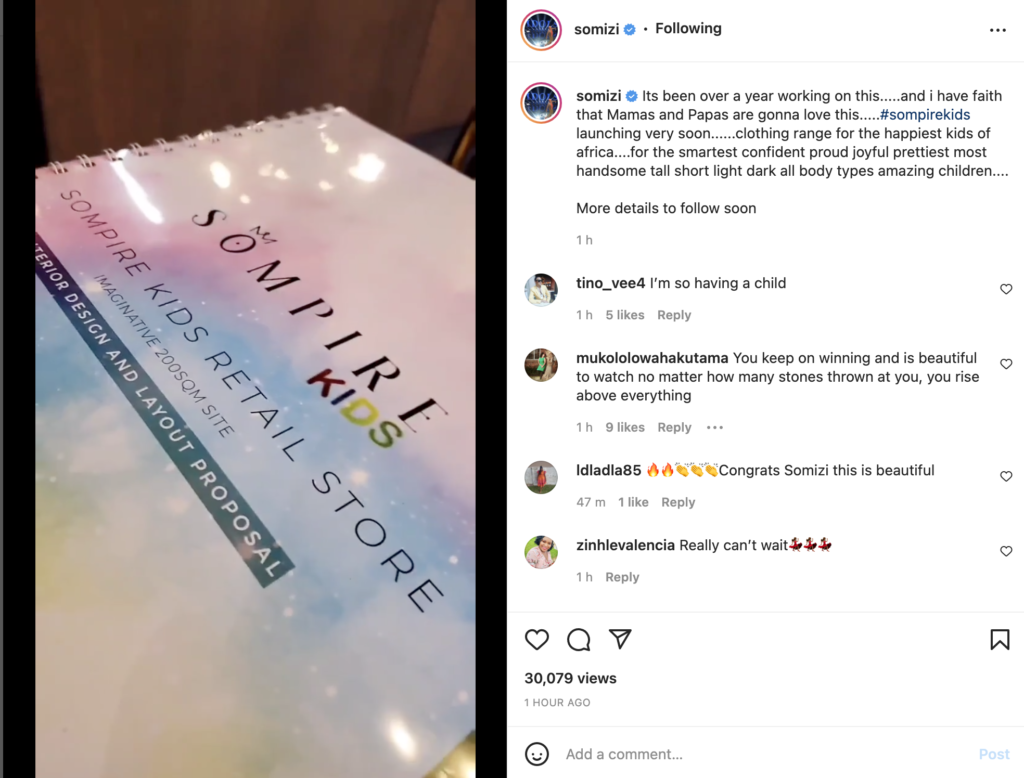Save the post with the bookmark icon
This screenshot has width=1024, height=778.
[999, 639]
